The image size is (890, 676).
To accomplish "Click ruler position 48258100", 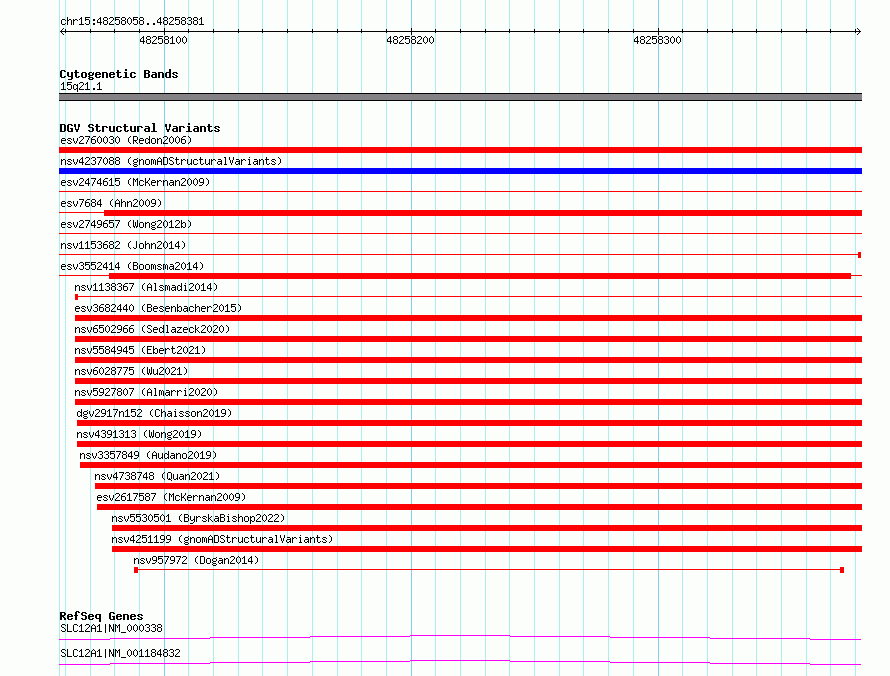I will click(163, 40).
